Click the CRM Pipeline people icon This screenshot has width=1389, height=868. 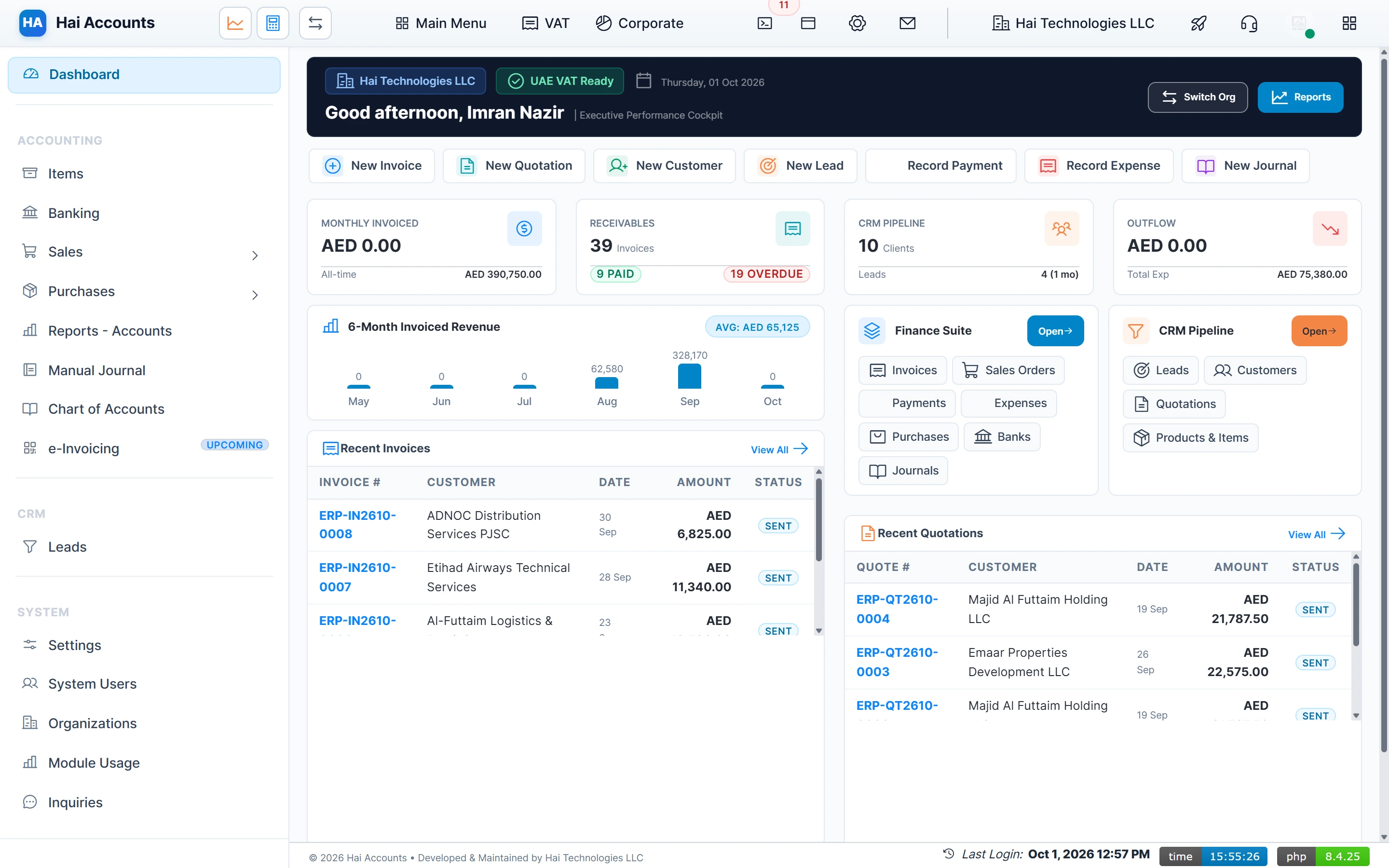1061,229
